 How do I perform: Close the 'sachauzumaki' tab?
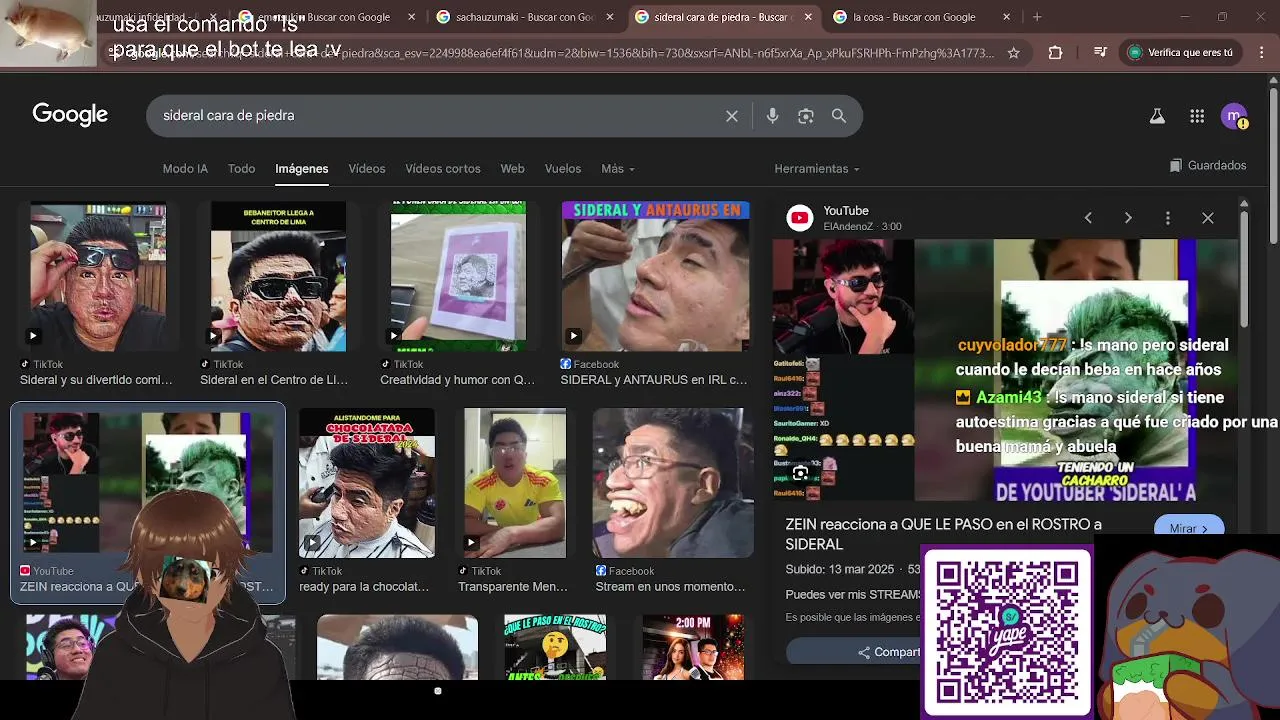point(610,17)
